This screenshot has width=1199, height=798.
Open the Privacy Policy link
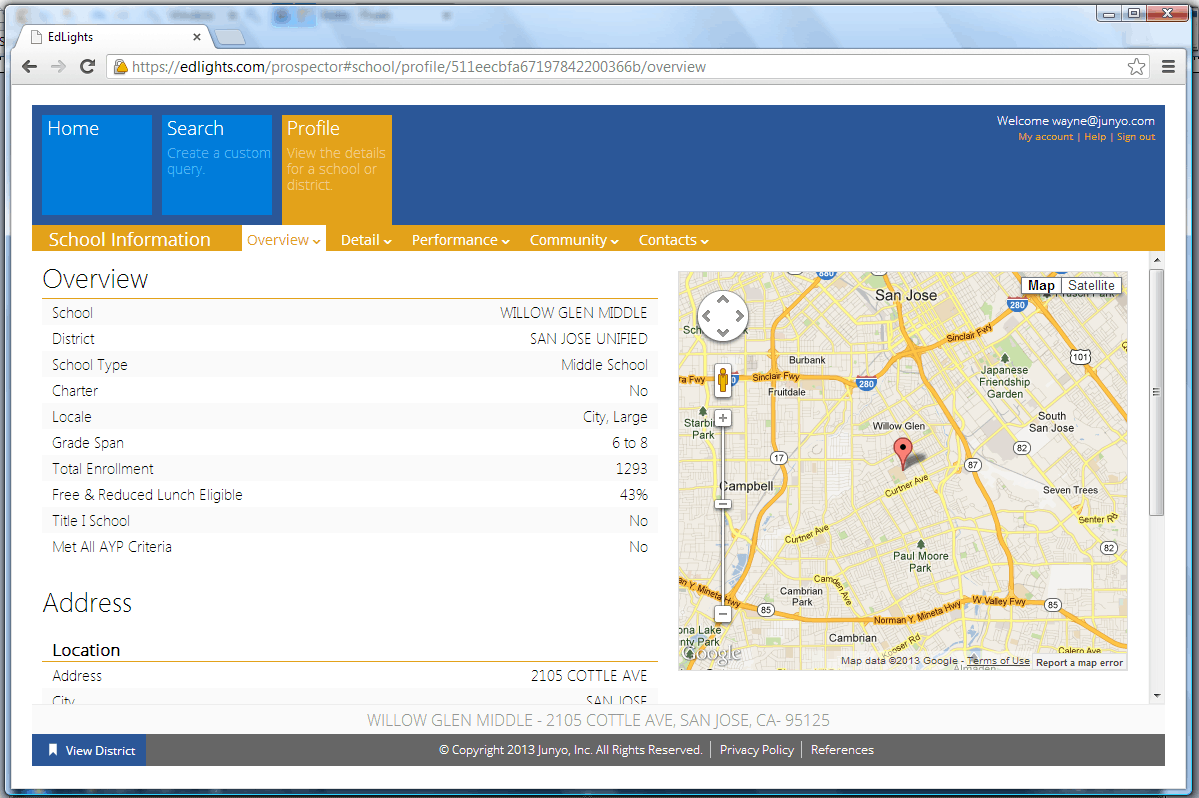tap(757, 750)
